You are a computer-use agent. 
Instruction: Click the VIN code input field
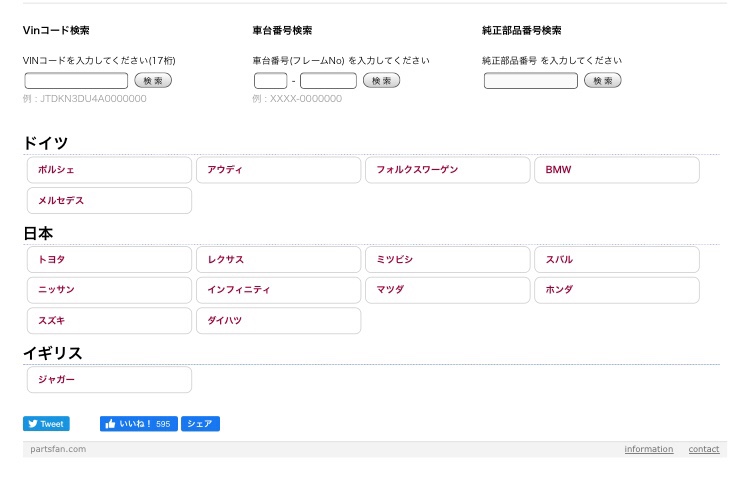click(76, 80)
